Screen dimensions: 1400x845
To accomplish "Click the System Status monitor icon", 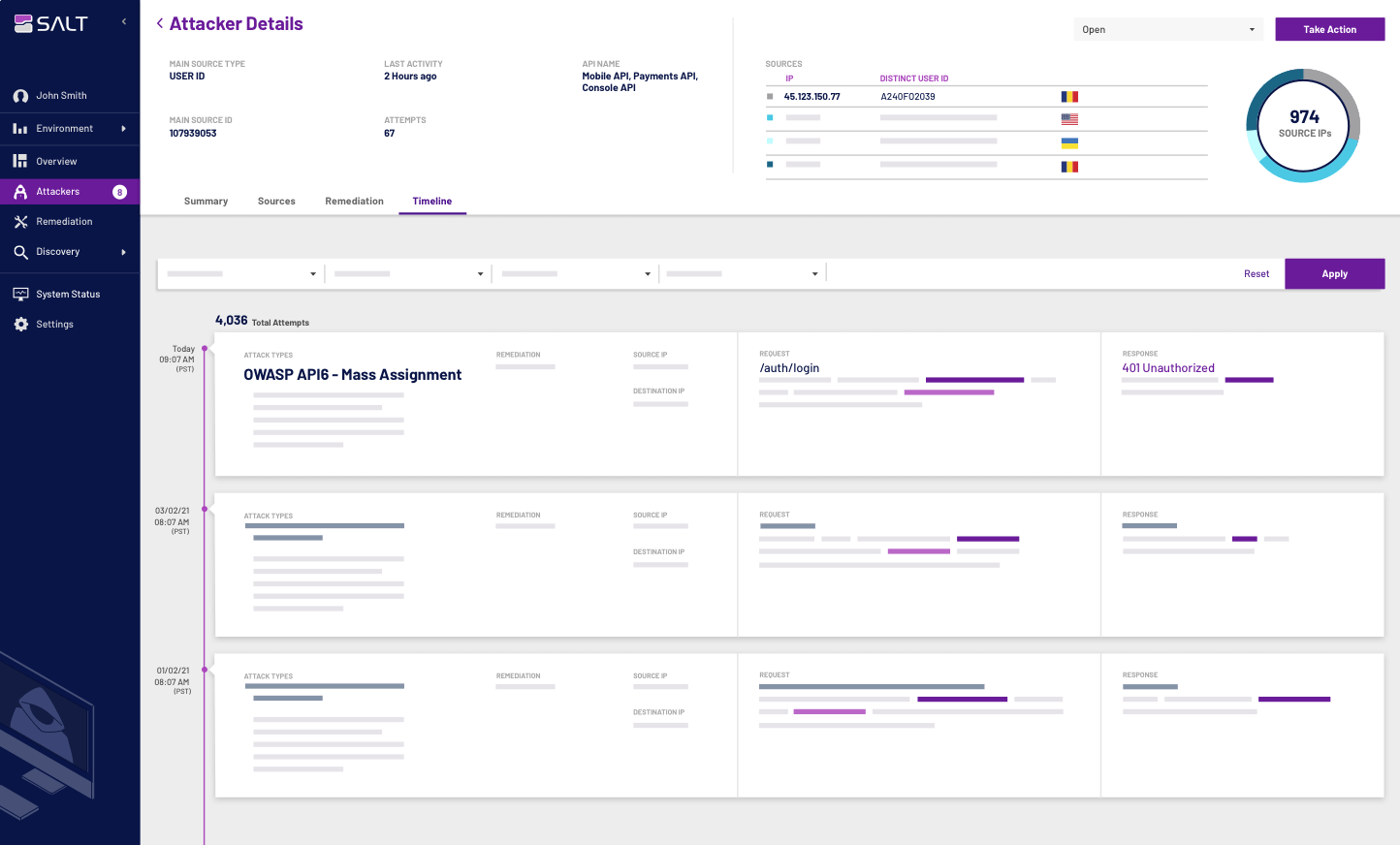I will 20,294.
